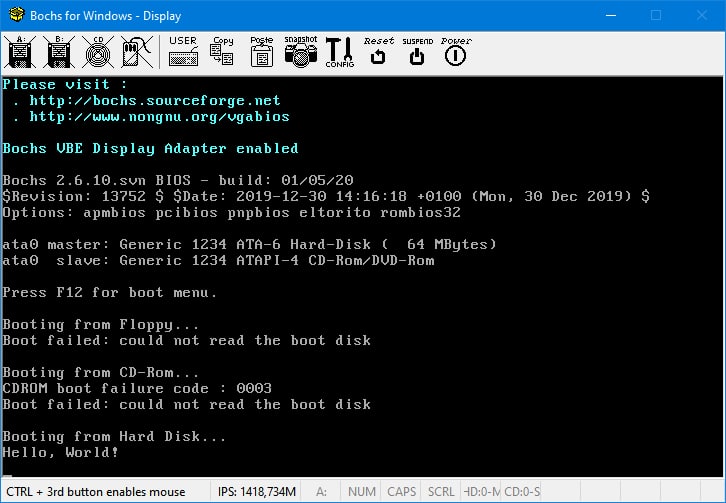The image size is (726, 503).
Task: Click 'CTRL + 3rd button enables mouse' text
Action: pos(95,491)
